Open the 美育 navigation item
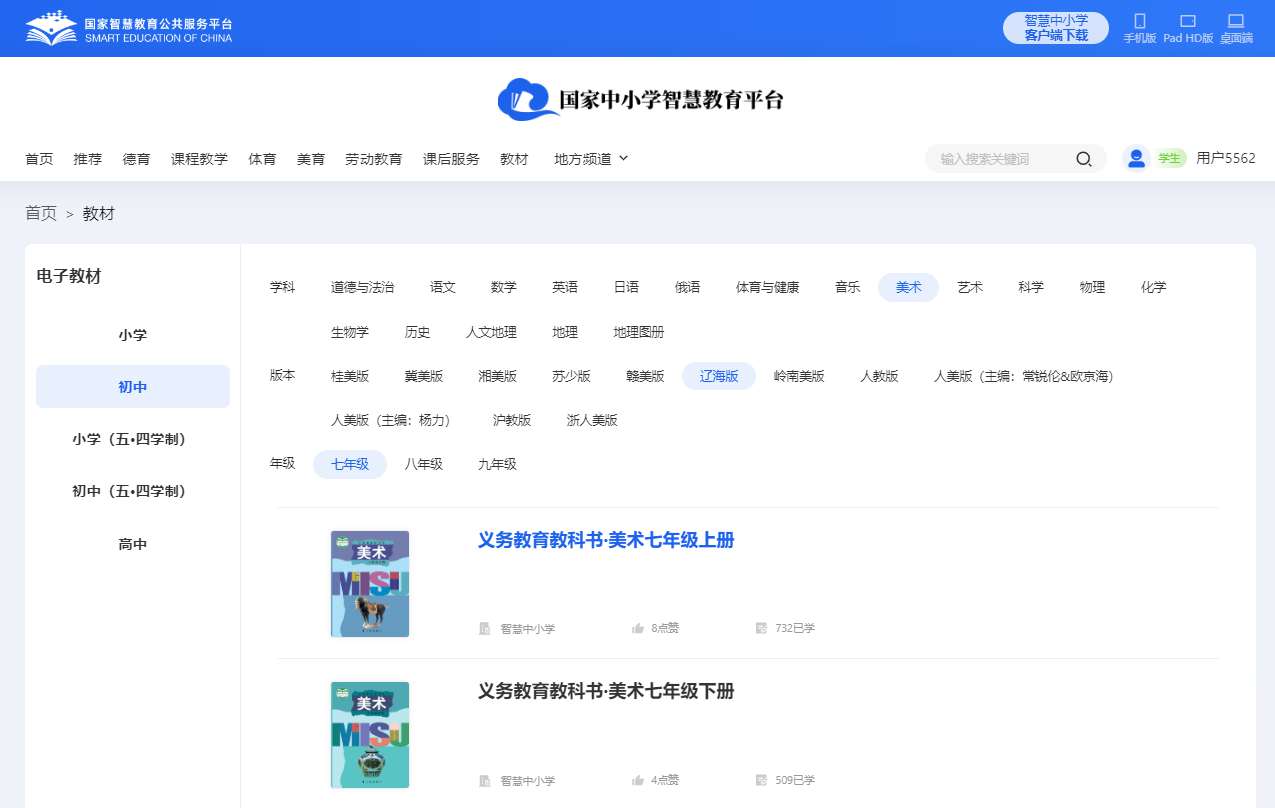The image size is (1275, 808). [x=311, y=159]
